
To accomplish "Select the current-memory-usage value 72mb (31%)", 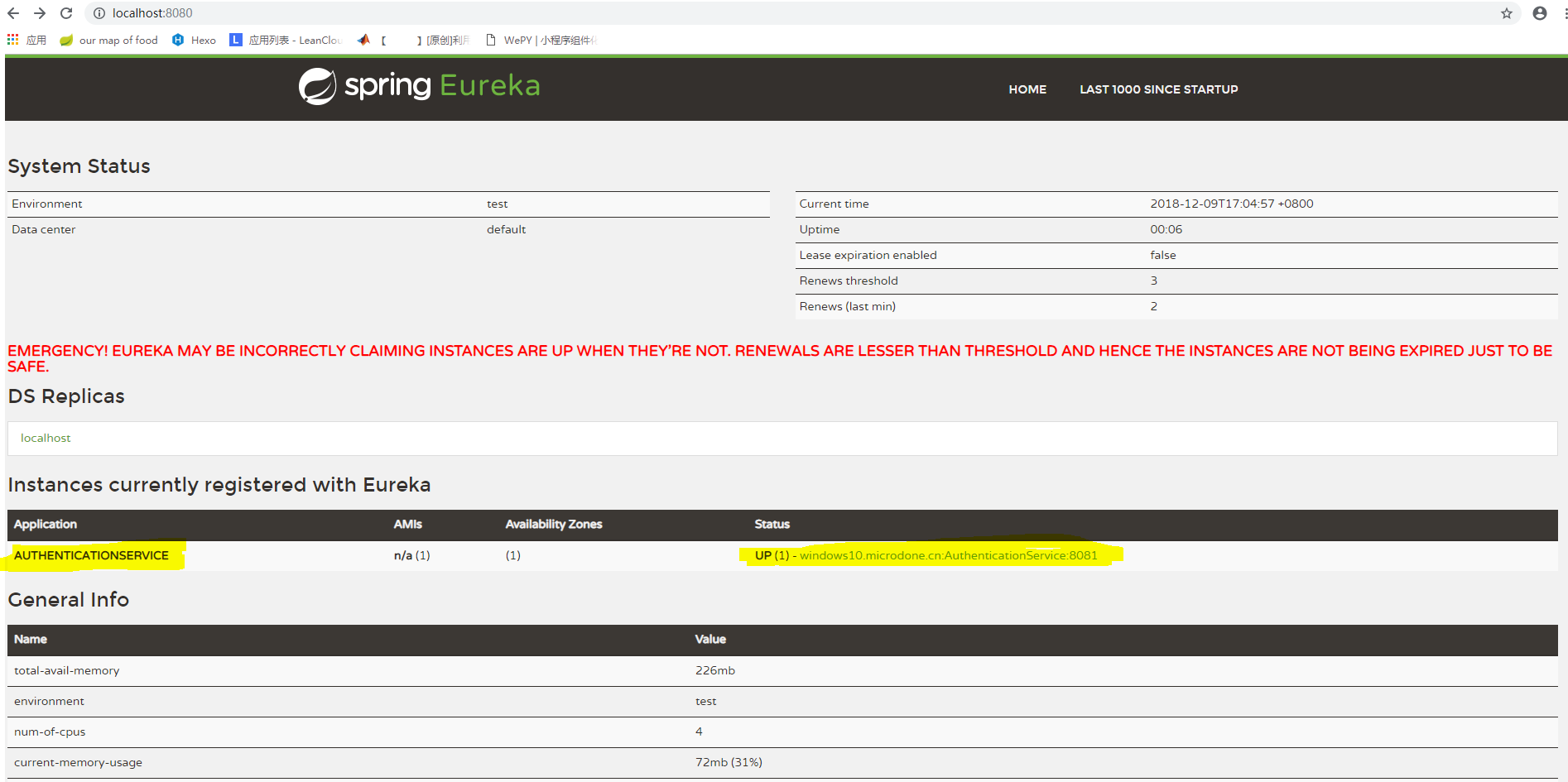I will (729, 762).
